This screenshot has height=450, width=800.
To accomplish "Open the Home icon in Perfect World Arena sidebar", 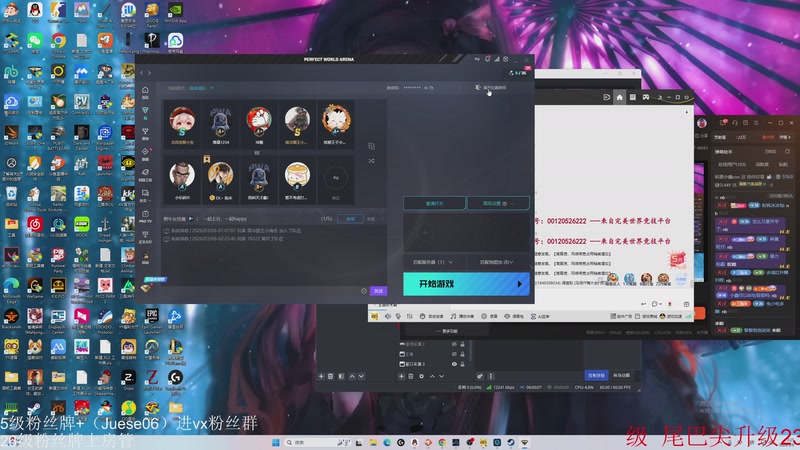I will point(145,92).
